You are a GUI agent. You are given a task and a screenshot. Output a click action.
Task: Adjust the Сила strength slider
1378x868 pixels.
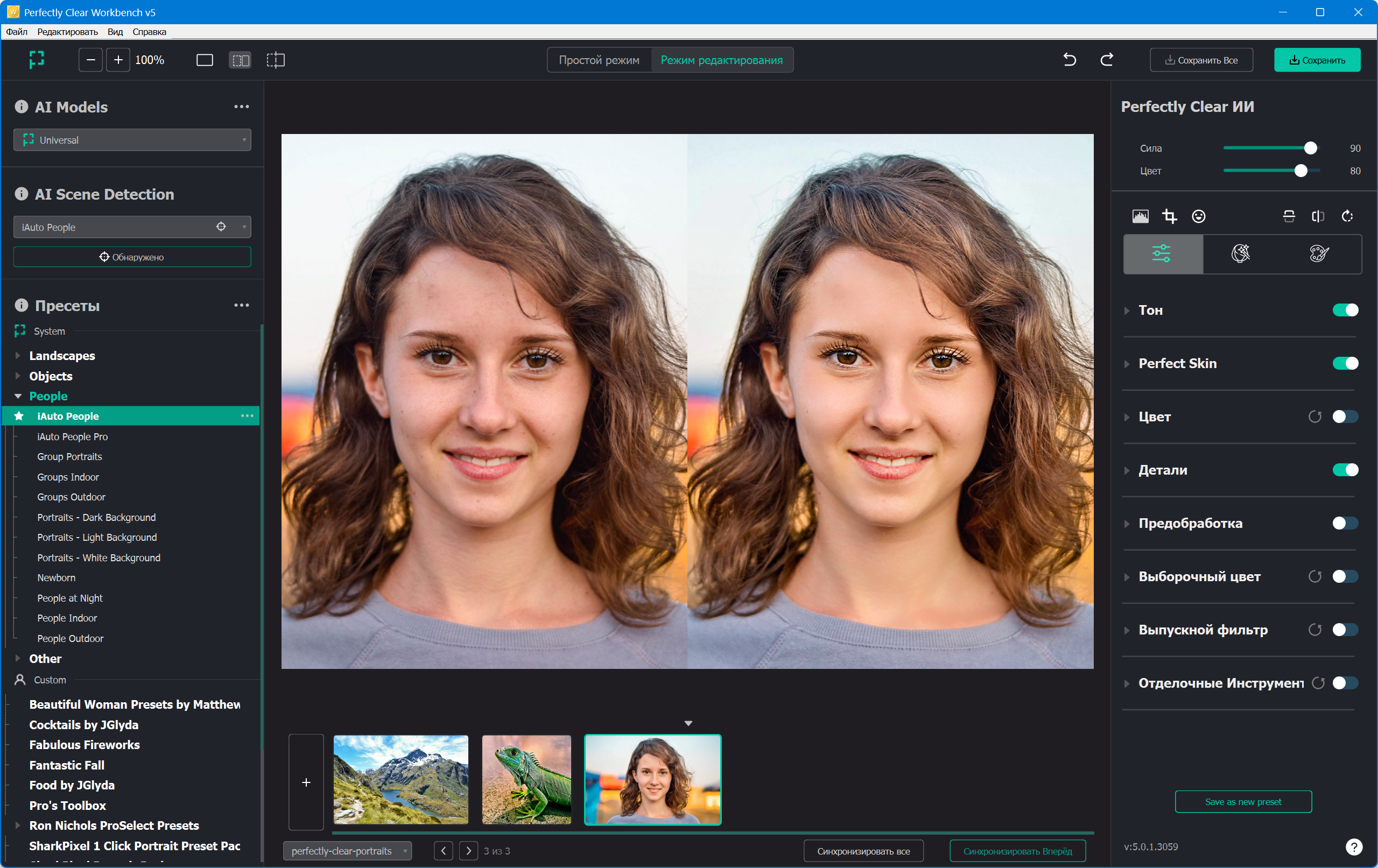pyautogui.click(x=1310, y=149)
